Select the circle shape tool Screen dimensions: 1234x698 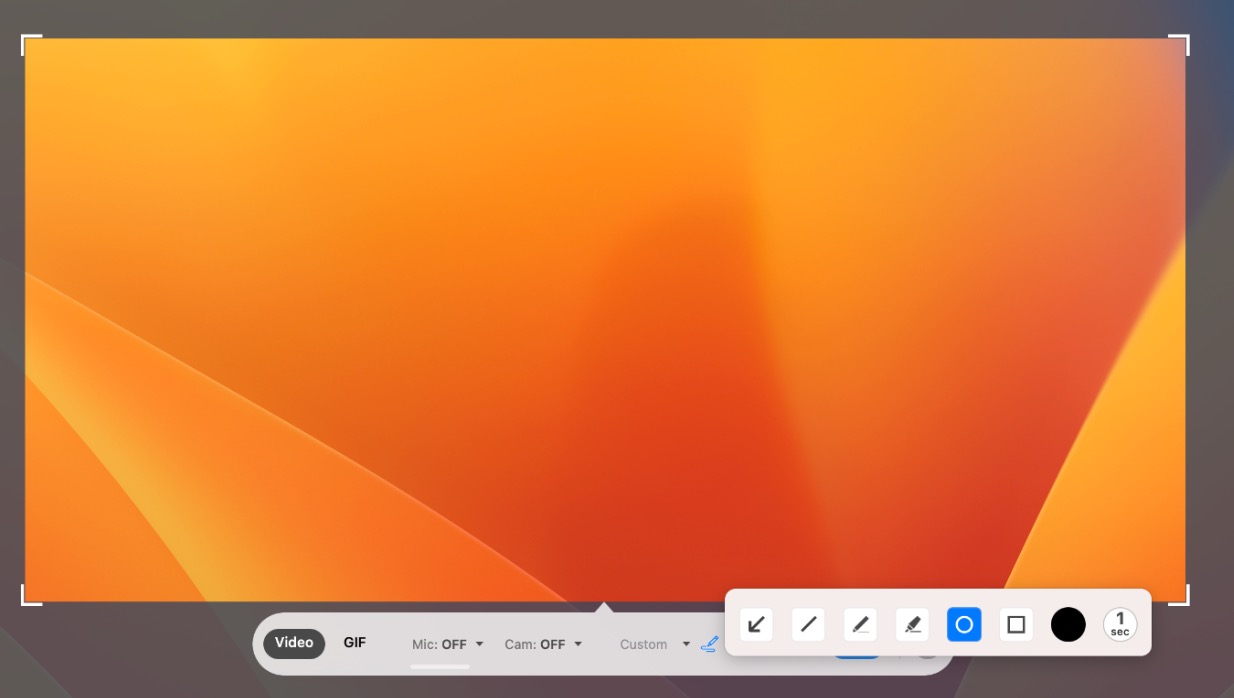[964, 625]
